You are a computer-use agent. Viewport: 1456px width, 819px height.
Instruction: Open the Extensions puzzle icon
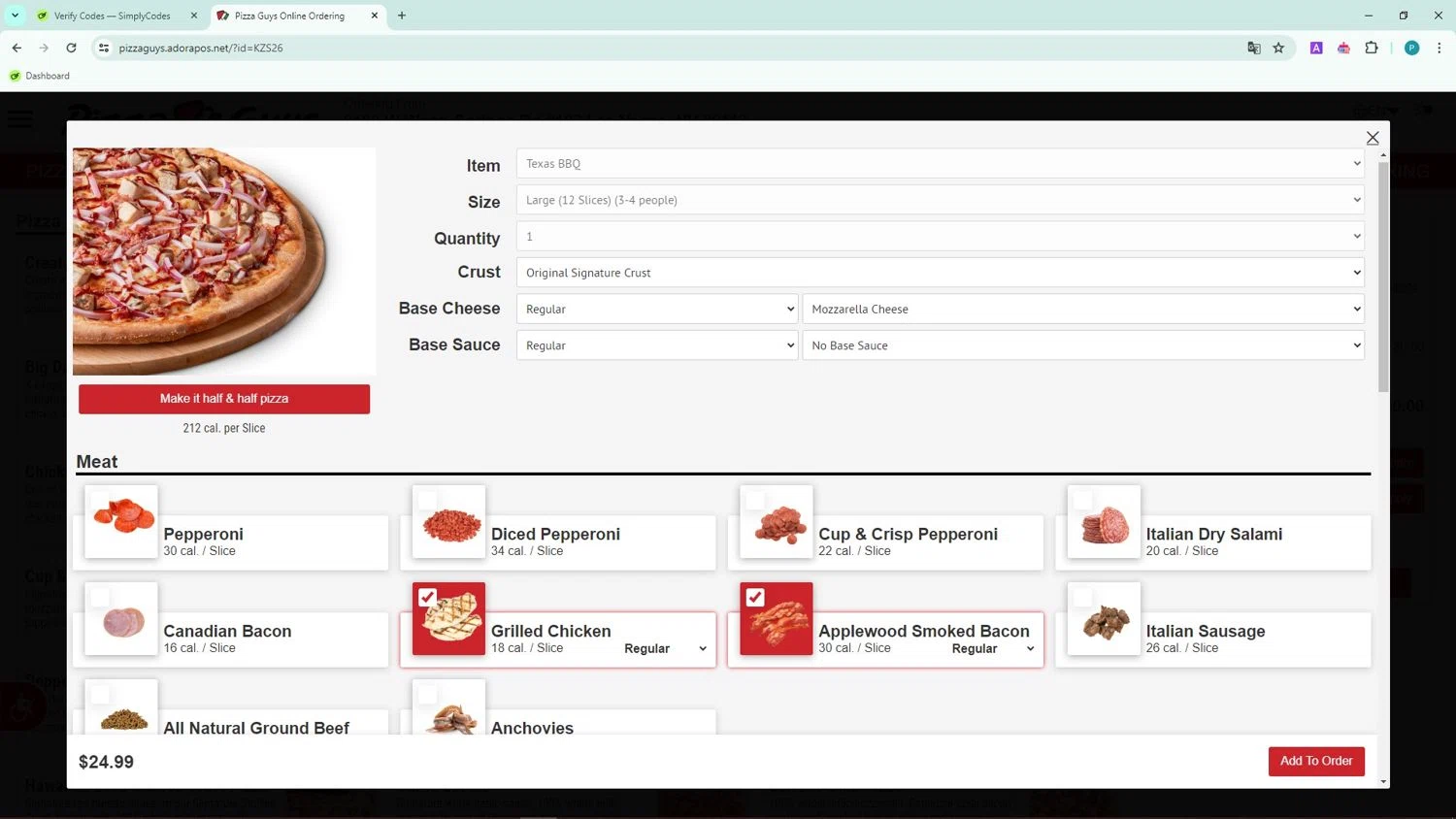tap(1372, 48)
